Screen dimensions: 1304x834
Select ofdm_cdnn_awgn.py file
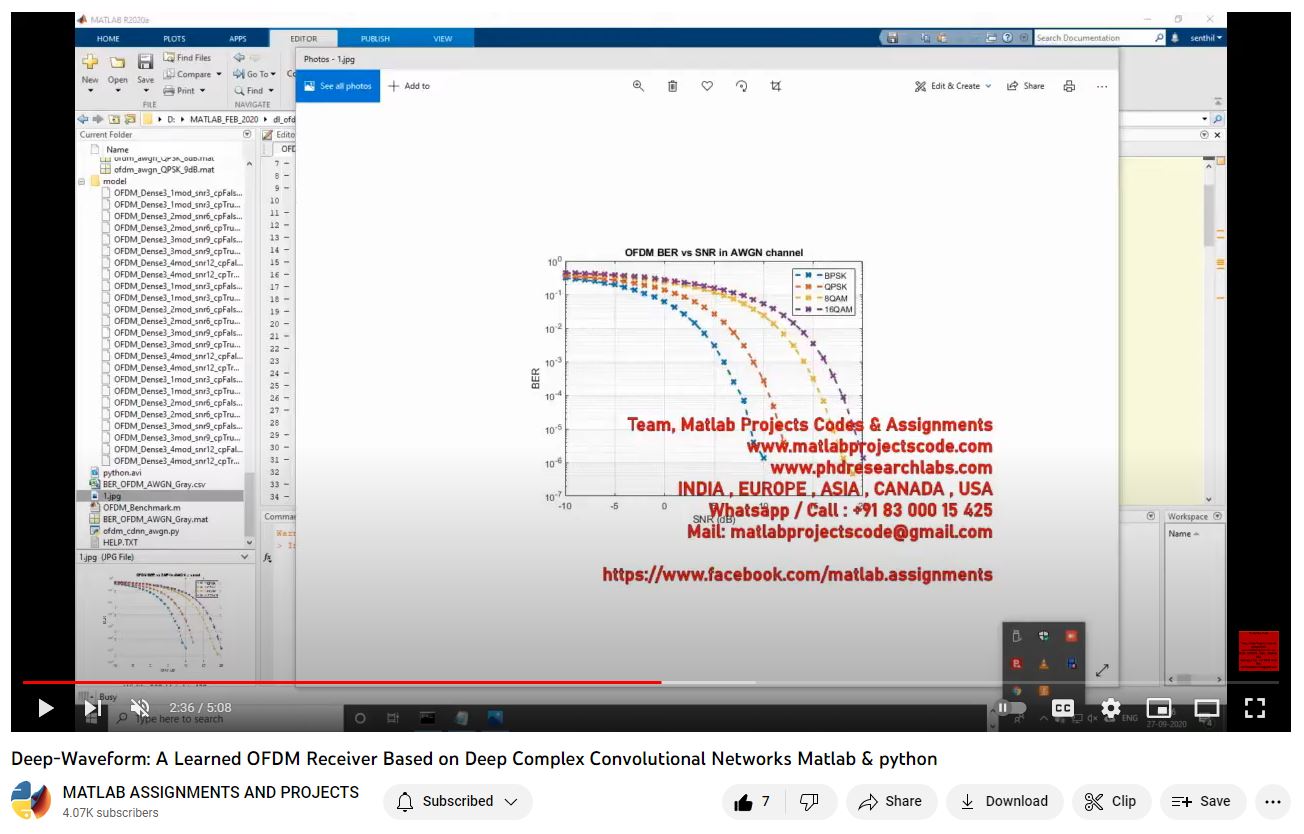coord(140,531)
